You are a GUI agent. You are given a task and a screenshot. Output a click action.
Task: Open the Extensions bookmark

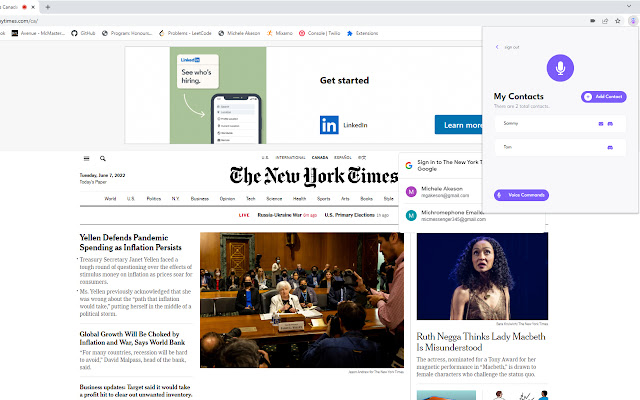362,33
